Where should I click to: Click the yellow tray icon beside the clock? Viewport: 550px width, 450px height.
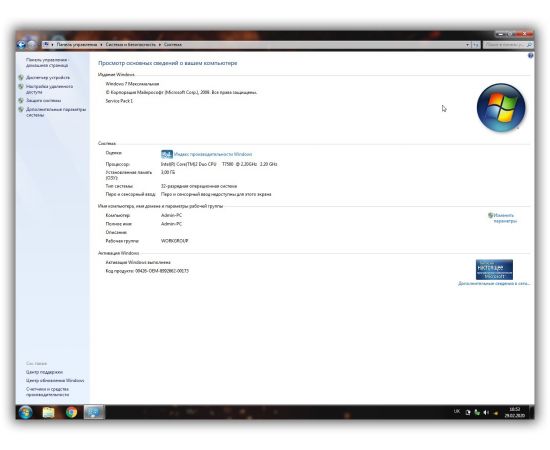(x=495, y=413)
